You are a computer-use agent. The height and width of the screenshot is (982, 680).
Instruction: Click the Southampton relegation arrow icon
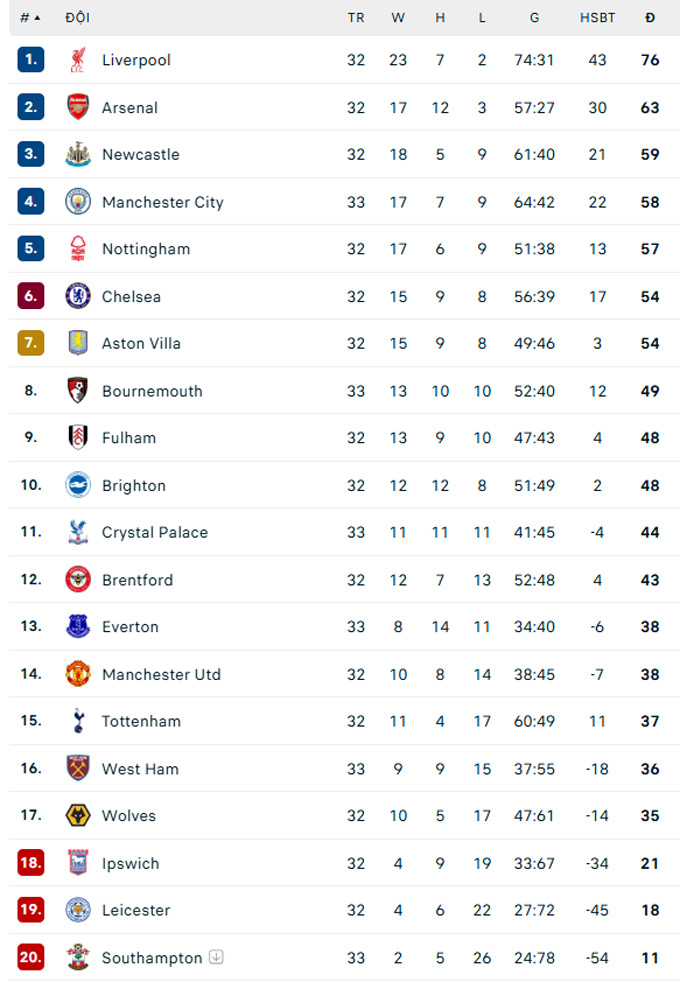[216, 957]
